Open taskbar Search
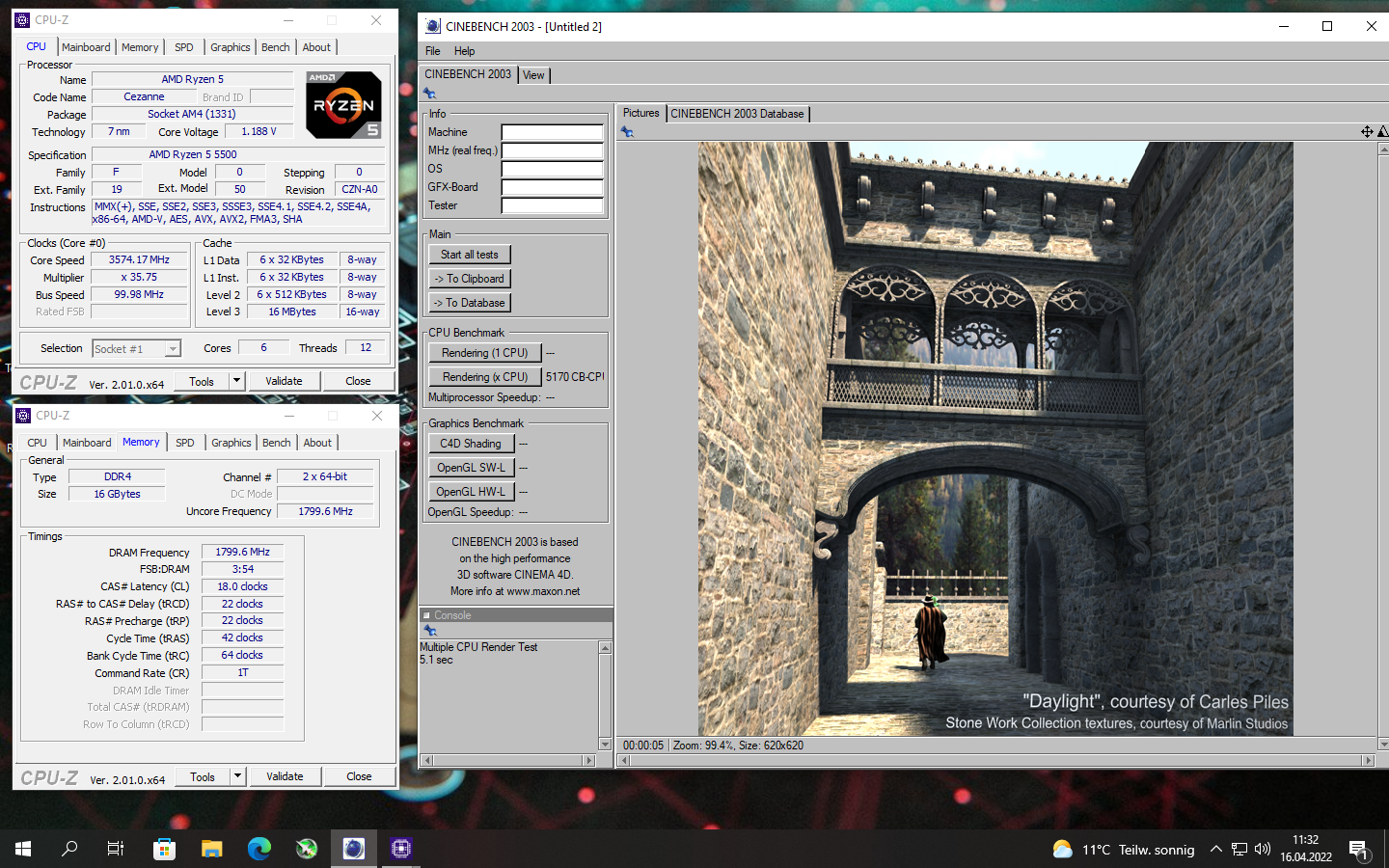This screenshot has height=868, width=1389. coord(69,849)
